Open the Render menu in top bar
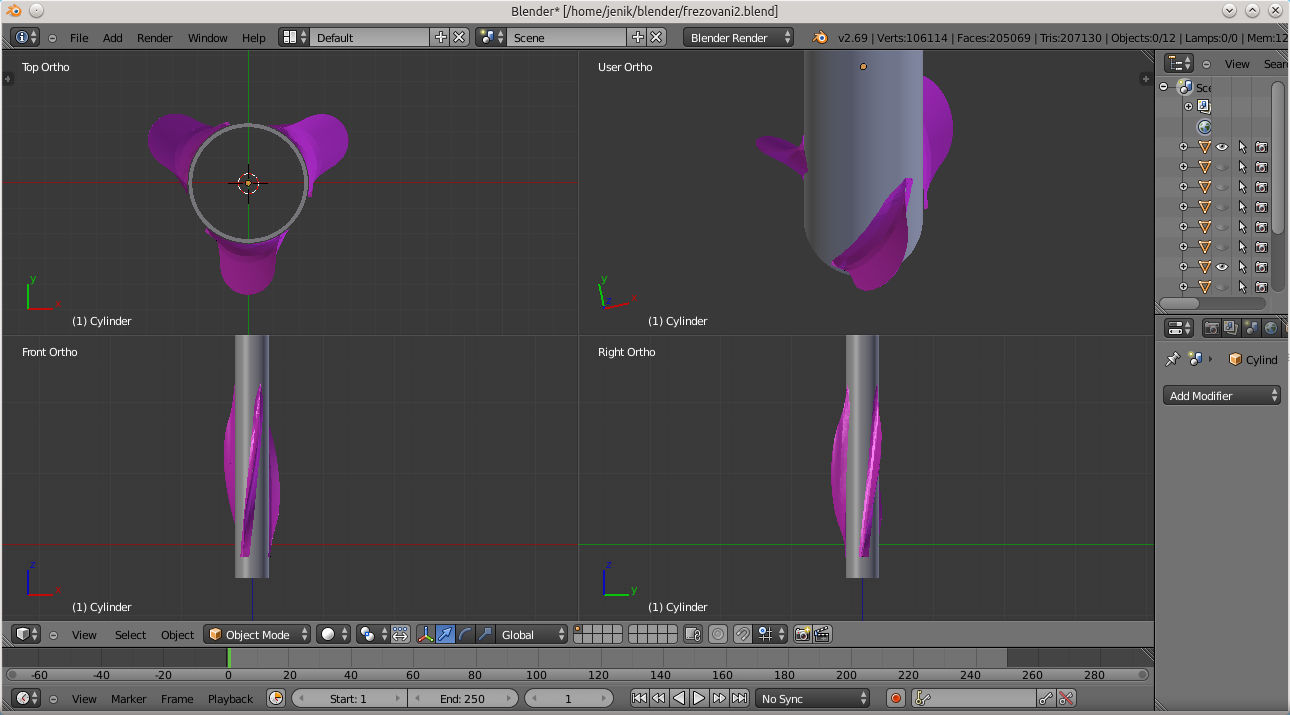 tap(155, 38)
